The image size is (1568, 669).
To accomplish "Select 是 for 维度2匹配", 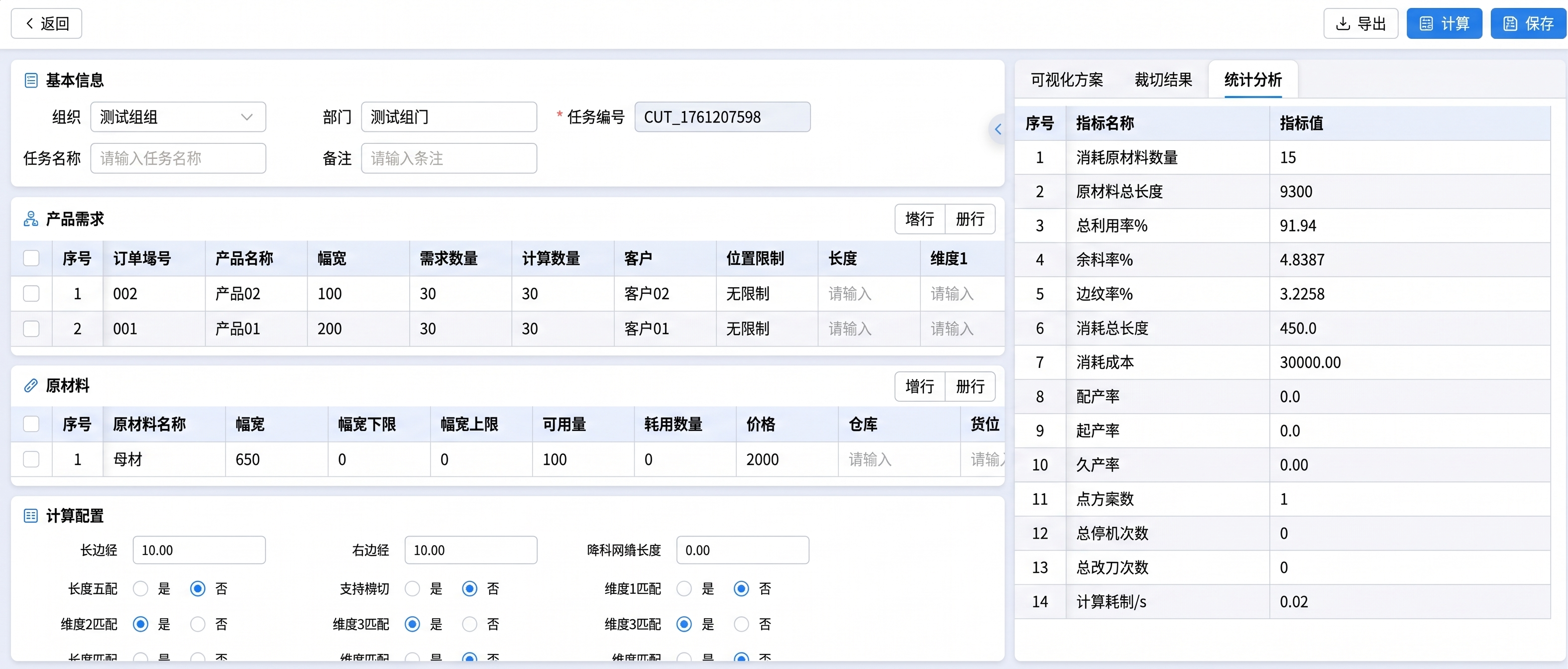I will [x=140, y=624].
